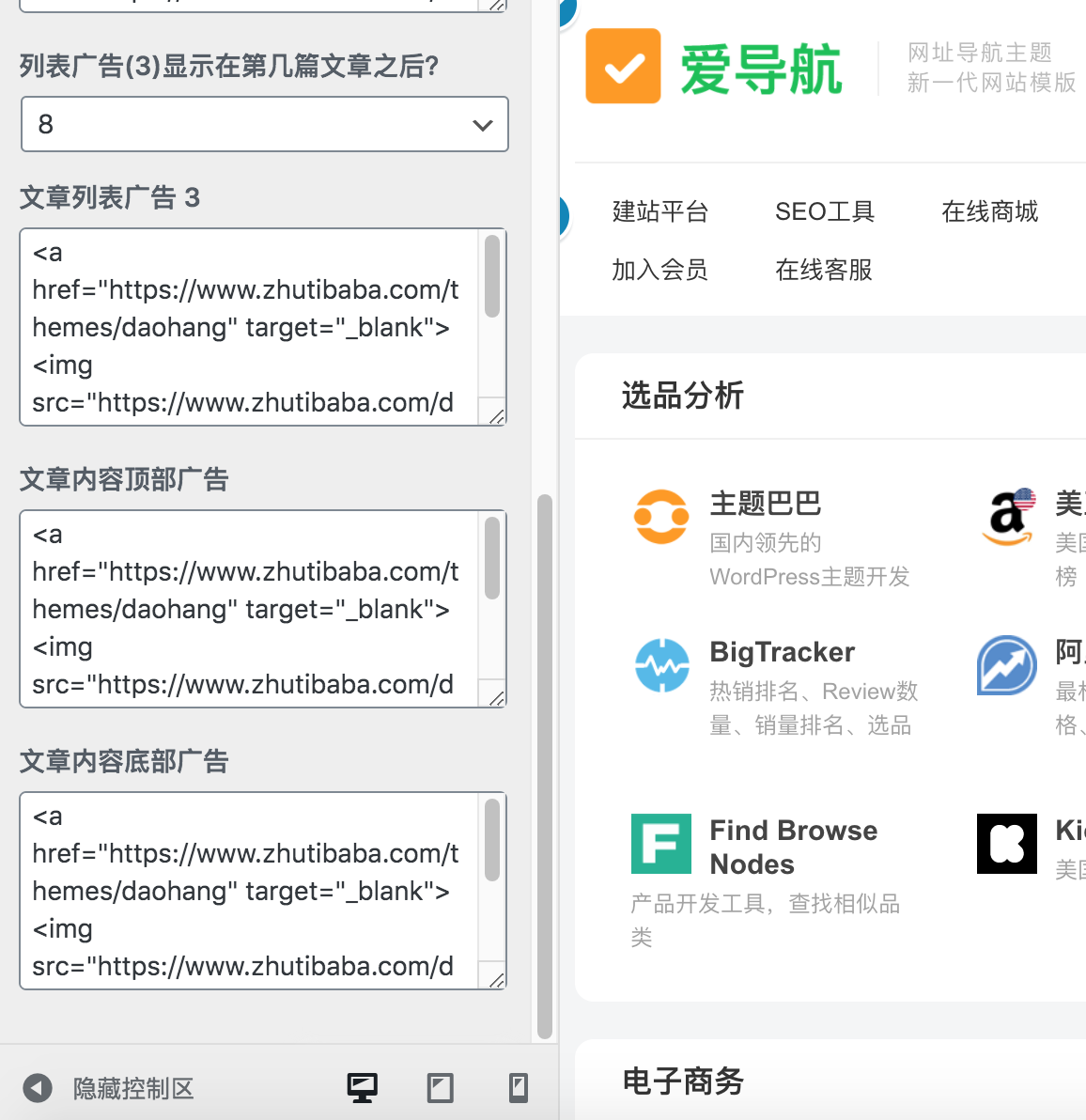Click the orange checkmark site logo
The height and width of the screenshot is (1120, 1086).
coord(623,66)
